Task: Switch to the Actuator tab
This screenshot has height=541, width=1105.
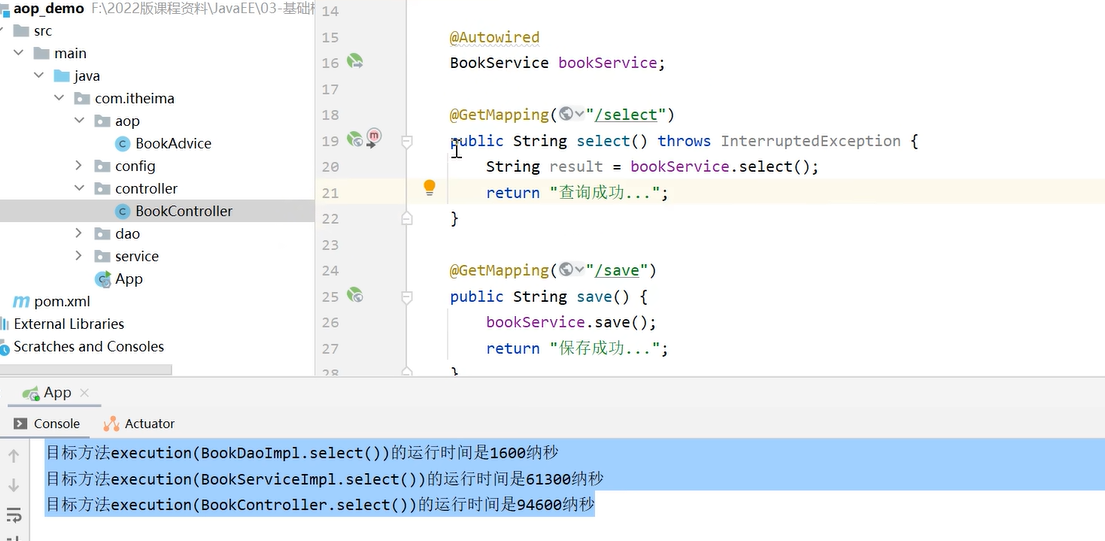Action: pos(140,423)
